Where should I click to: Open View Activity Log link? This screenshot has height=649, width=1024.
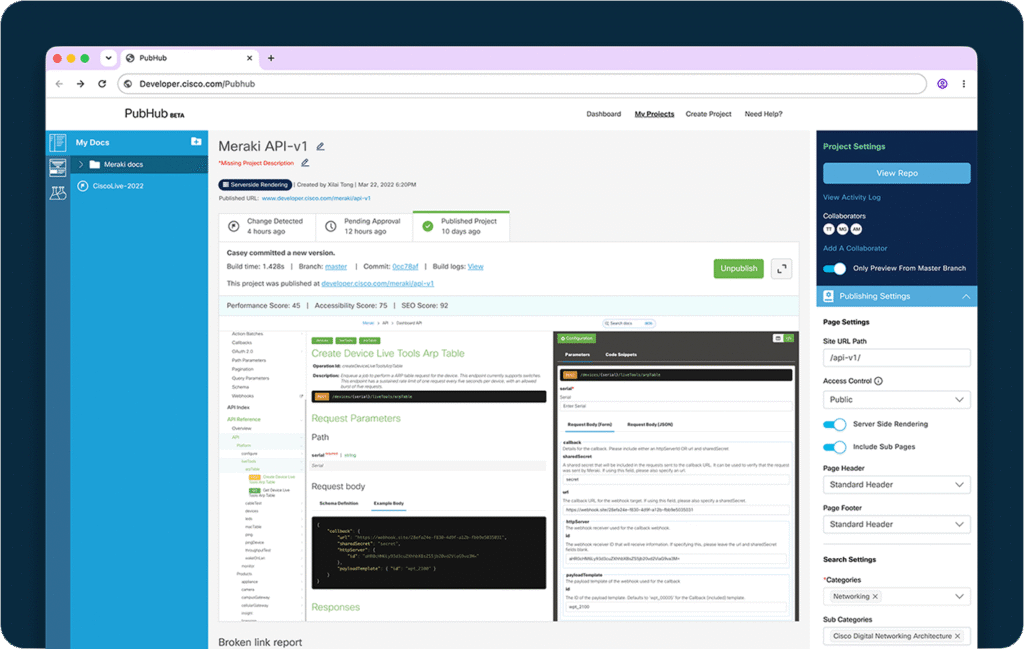852,197
